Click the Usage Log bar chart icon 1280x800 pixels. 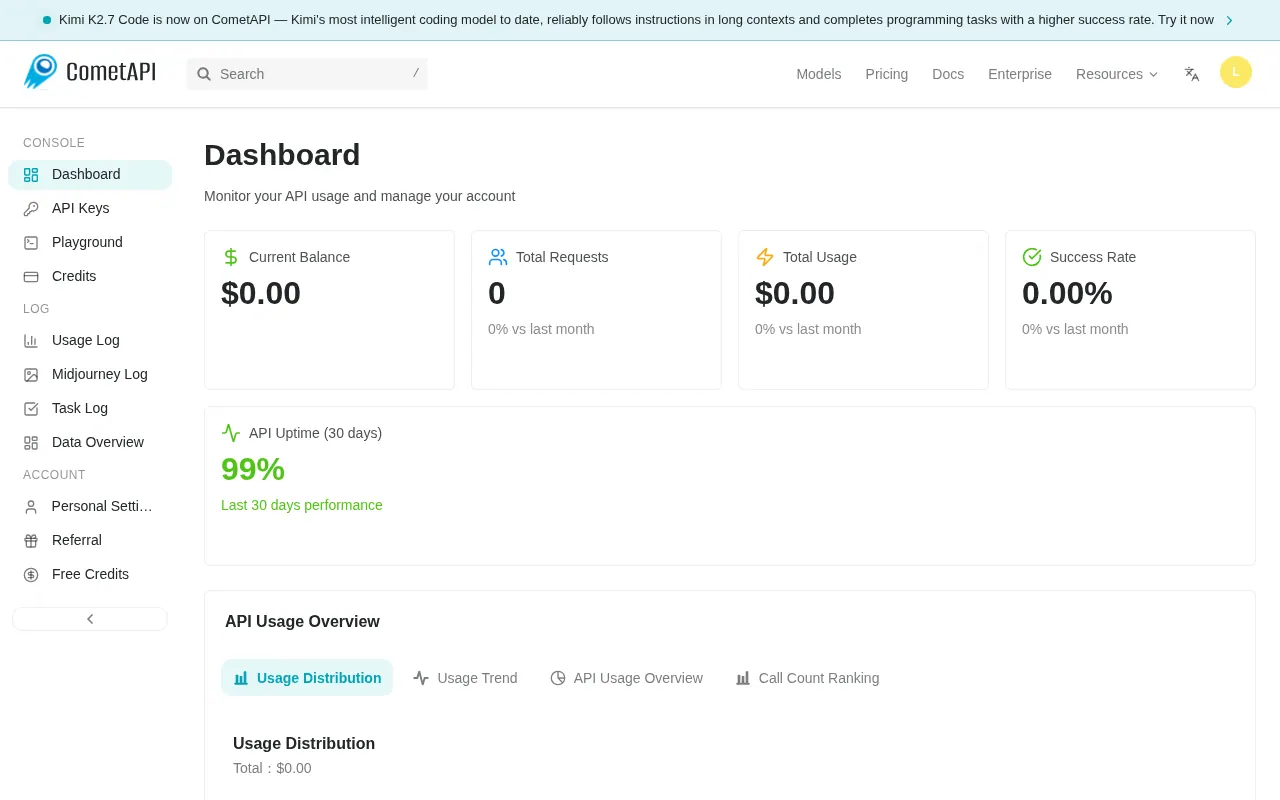click(31, 341)
